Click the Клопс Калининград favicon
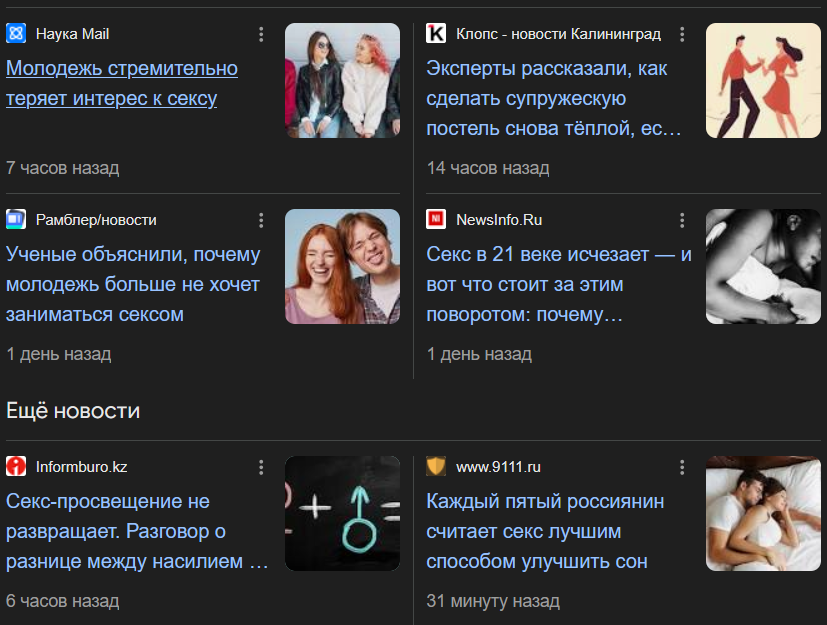The height and width of the screenshot is (625, 827). (436, 33)
